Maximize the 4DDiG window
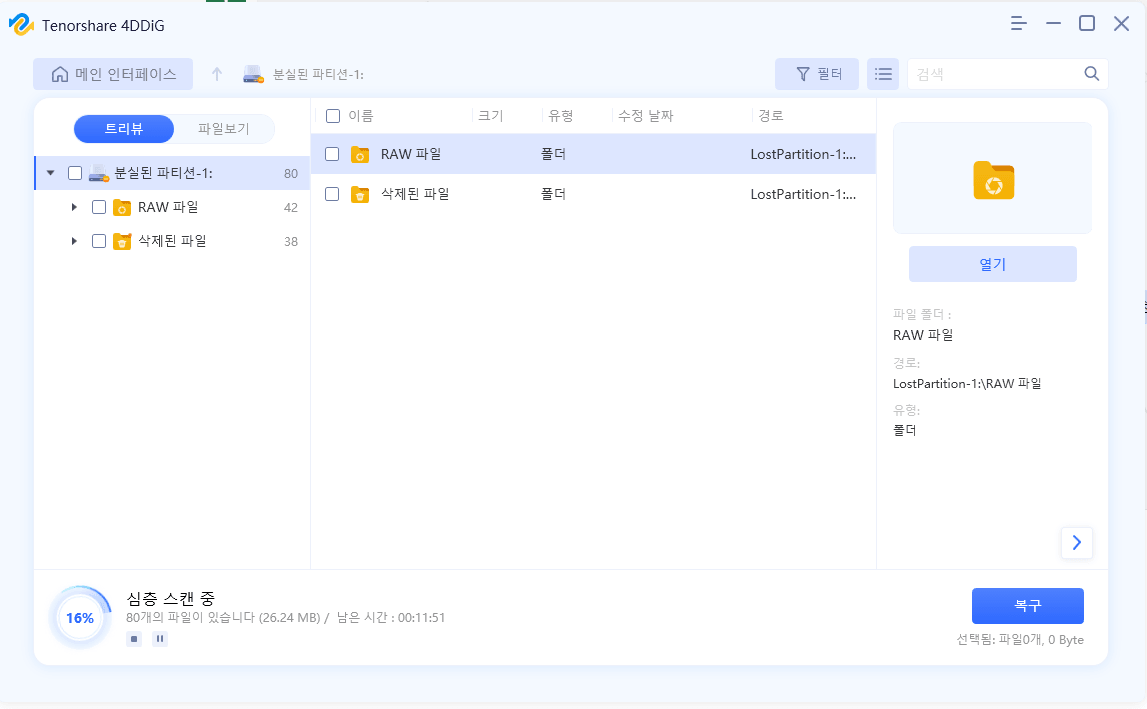The width and height of the screenshot is (1147, 709). pos(1087,23)
